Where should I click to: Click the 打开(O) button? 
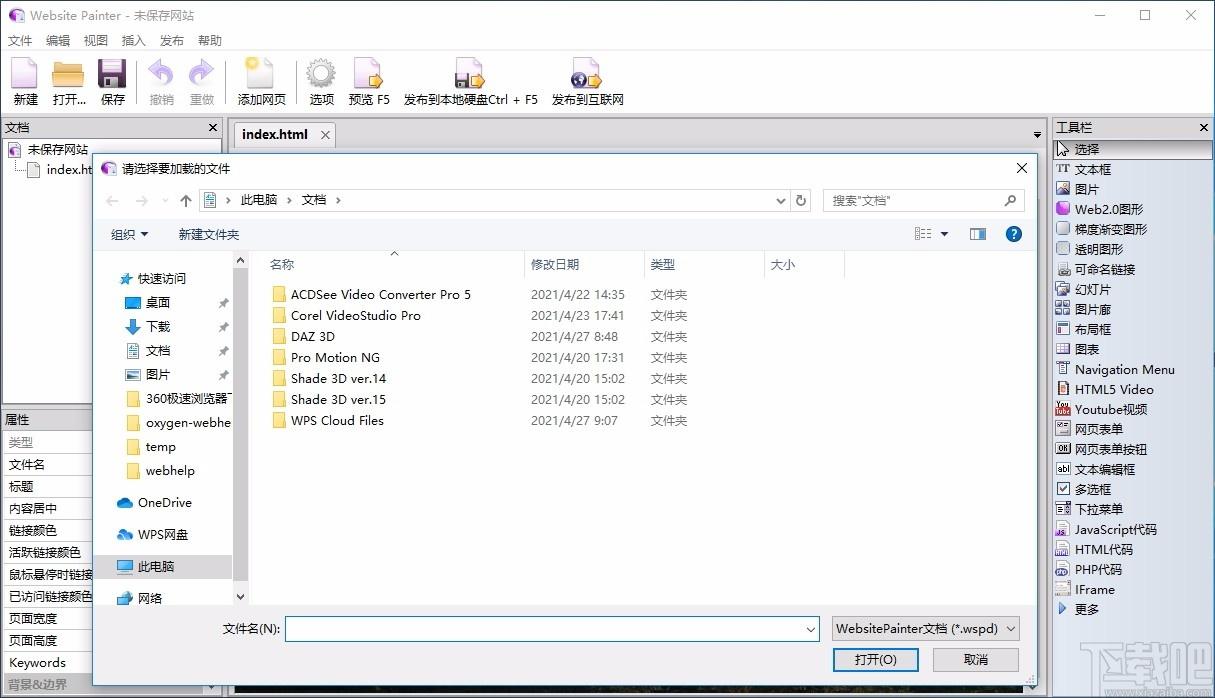(x=876, y=659)
